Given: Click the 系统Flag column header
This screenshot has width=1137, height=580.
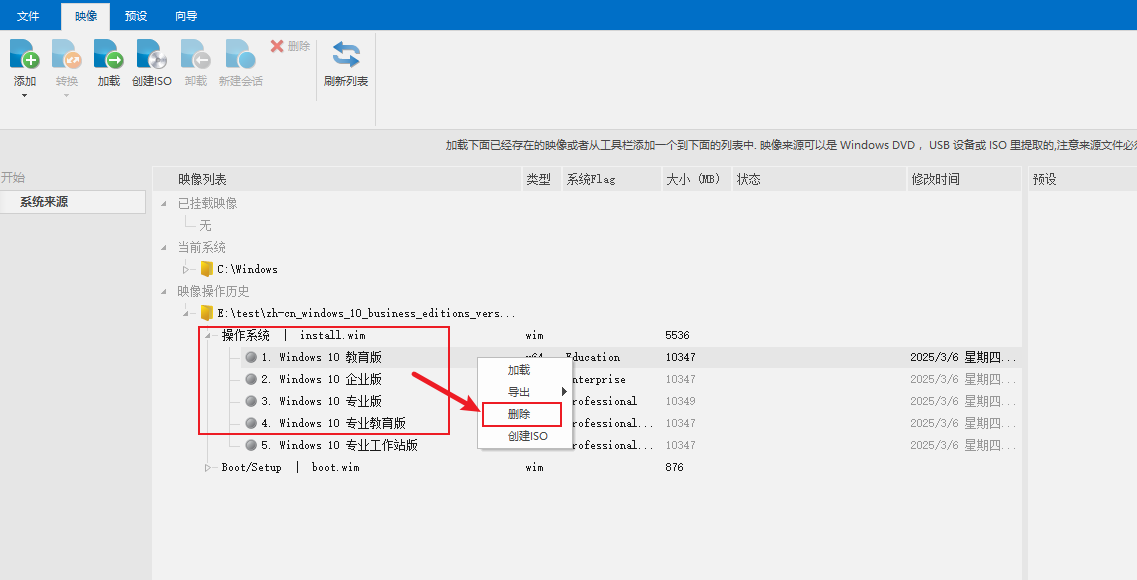Looking at the screenshot, I should (x=611, y=179).
